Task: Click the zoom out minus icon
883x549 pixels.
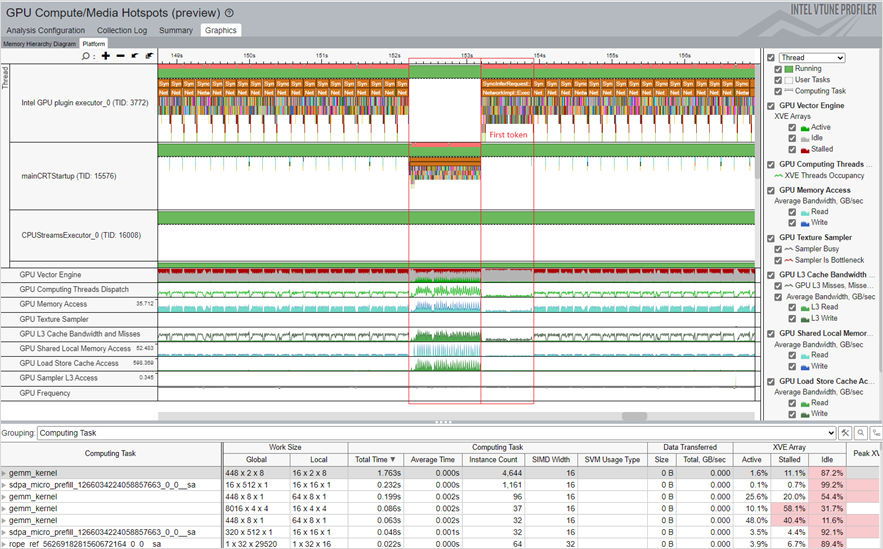Action: click(x=120, y=56)
